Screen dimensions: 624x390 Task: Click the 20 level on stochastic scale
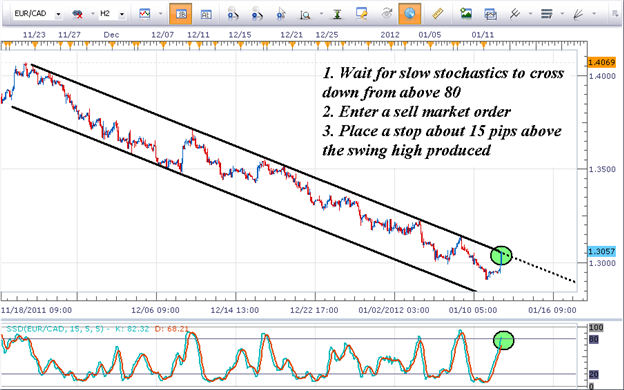click(594, 374)
